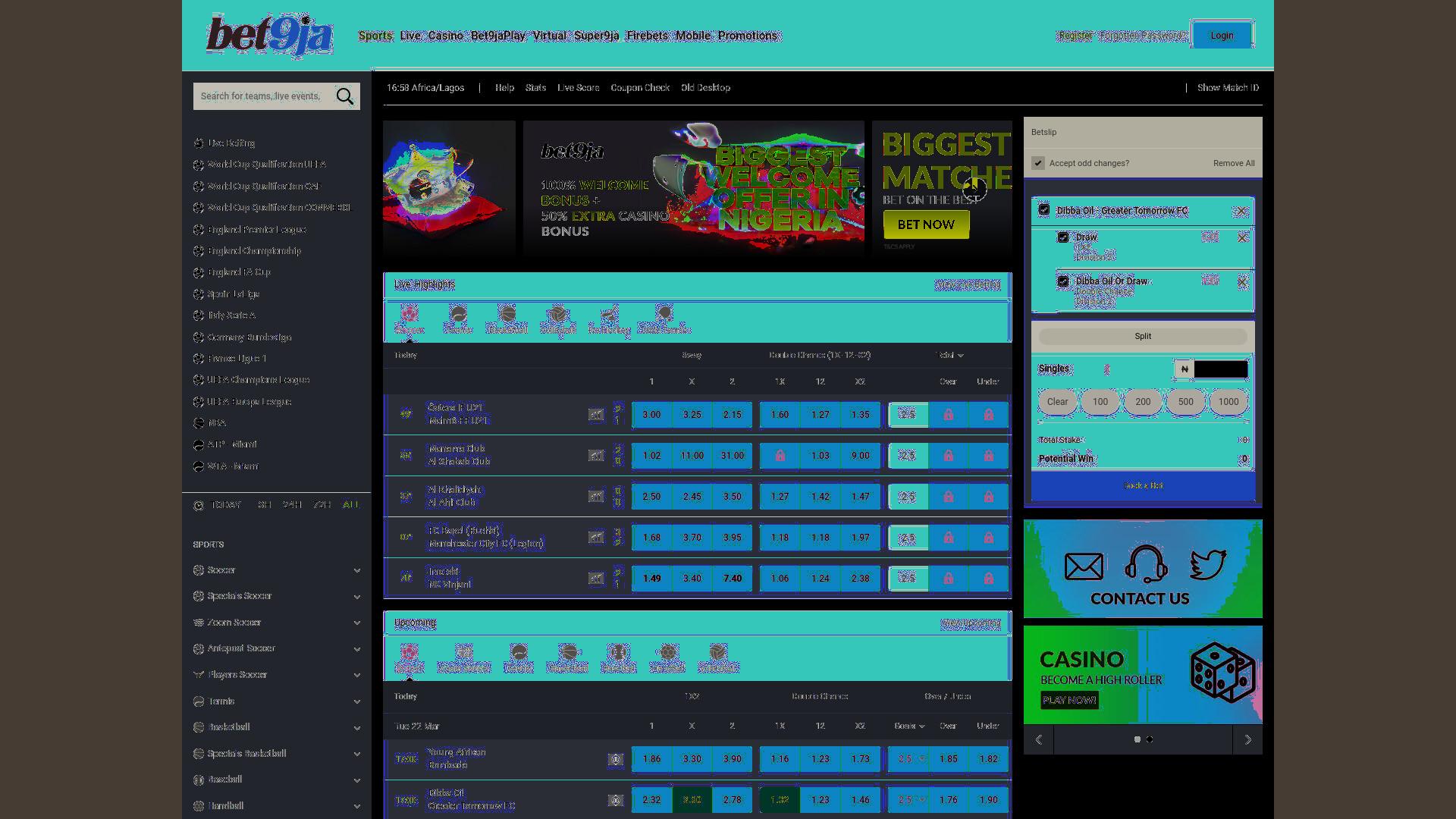Remove Dibba Oil Or Draw selection
This screenshot has width=1456, height=819.
click(1242, 282)
